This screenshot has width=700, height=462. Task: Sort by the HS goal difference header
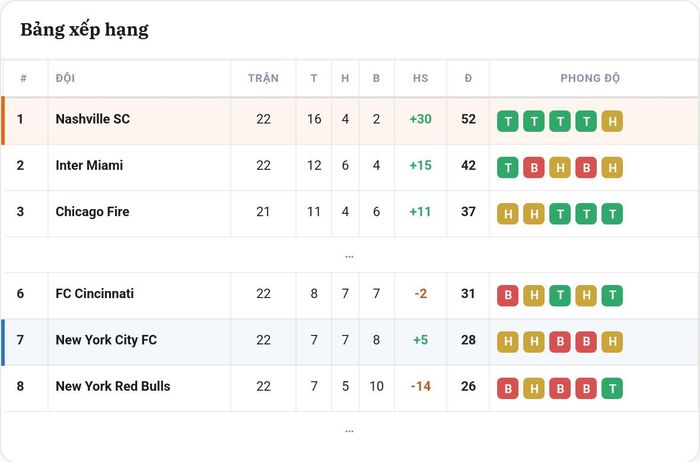pos(421,78)
